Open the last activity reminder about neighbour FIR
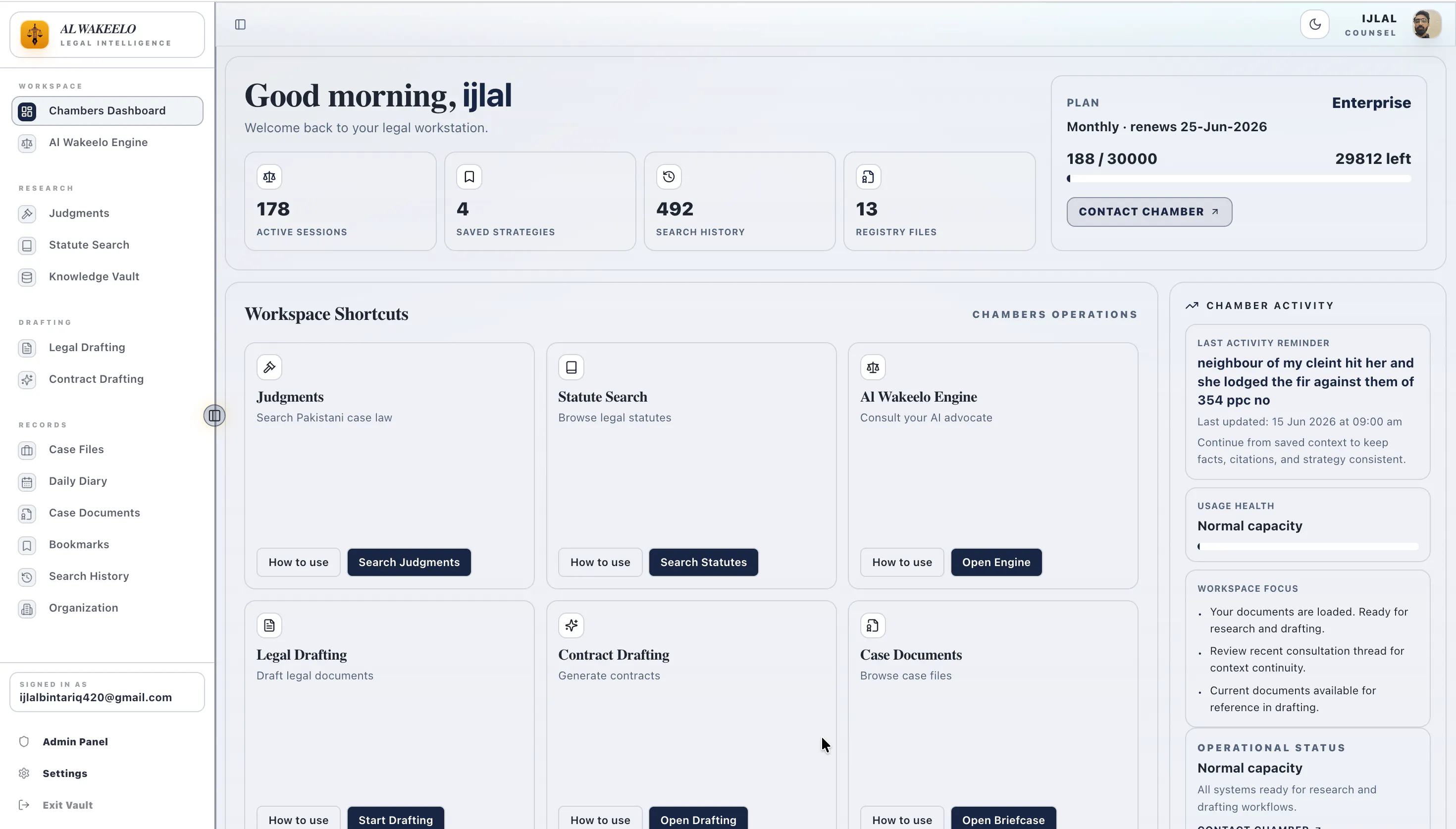Screen dimensions: 1456x829 pyautogui.click(x=1307, y=402)
